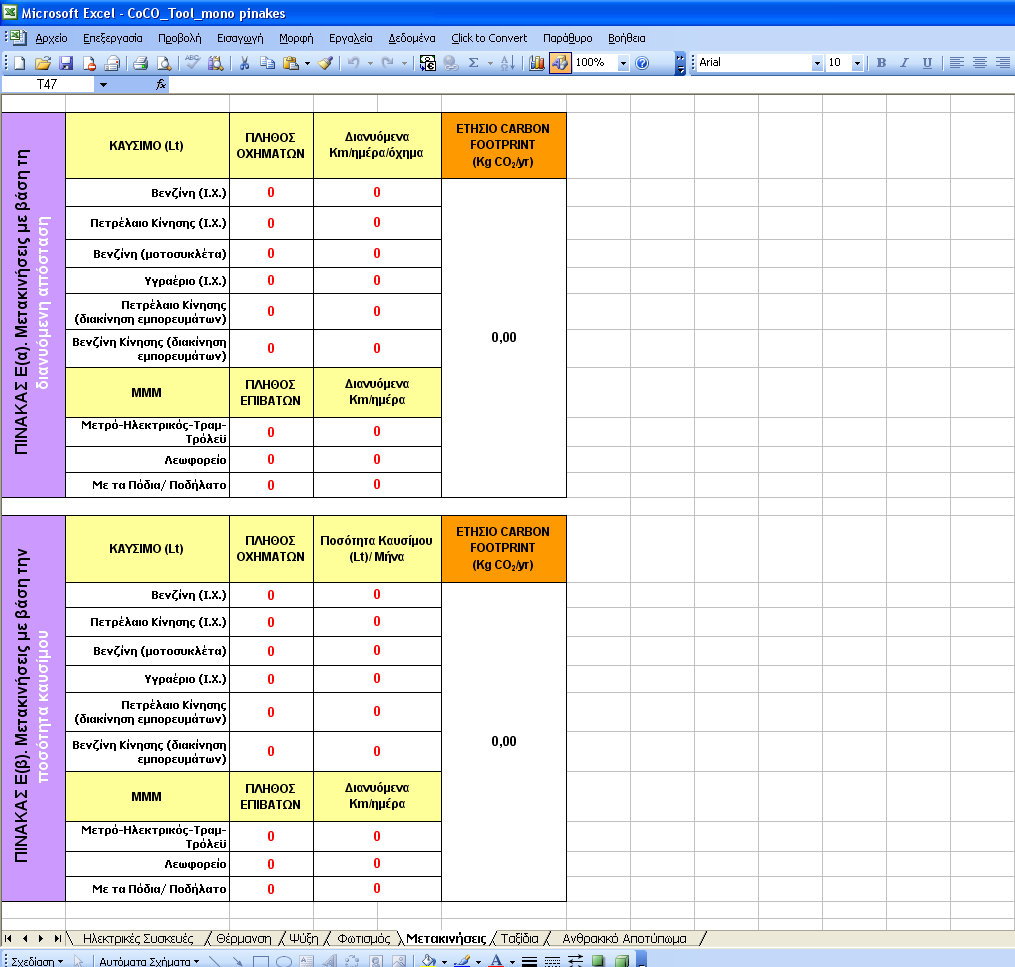The width and height of the screenshot is (1015, 967).
Task: Toggle bold formatting
Action: (x=881, y=63)
